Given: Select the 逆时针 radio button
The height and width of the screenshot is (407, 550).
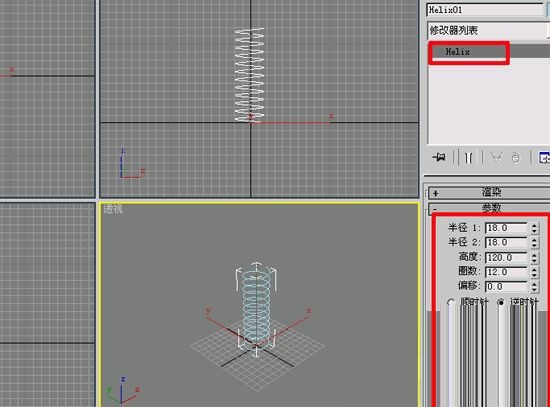Looking at the screenshot, I should [x=501, y=302].
